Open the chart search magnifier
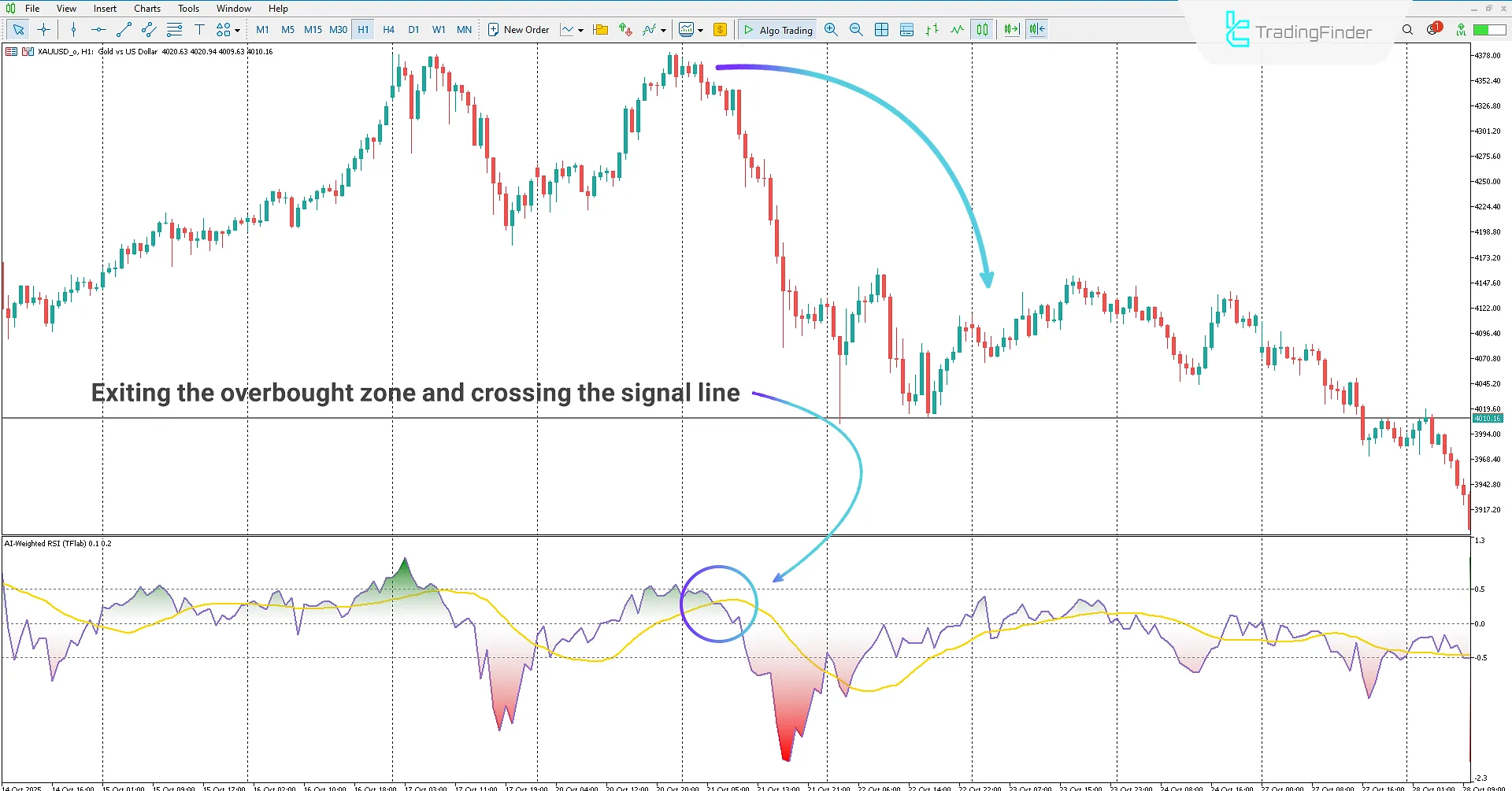 pos(1407,29)
